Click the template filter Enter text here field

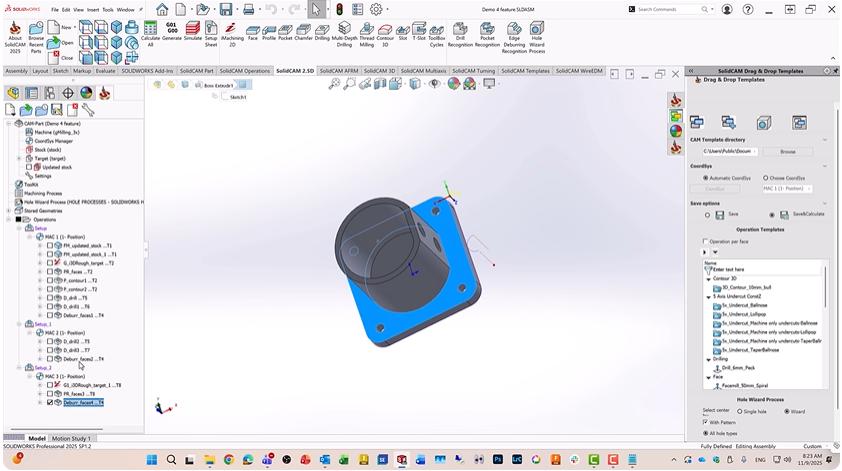pos(763,270)
